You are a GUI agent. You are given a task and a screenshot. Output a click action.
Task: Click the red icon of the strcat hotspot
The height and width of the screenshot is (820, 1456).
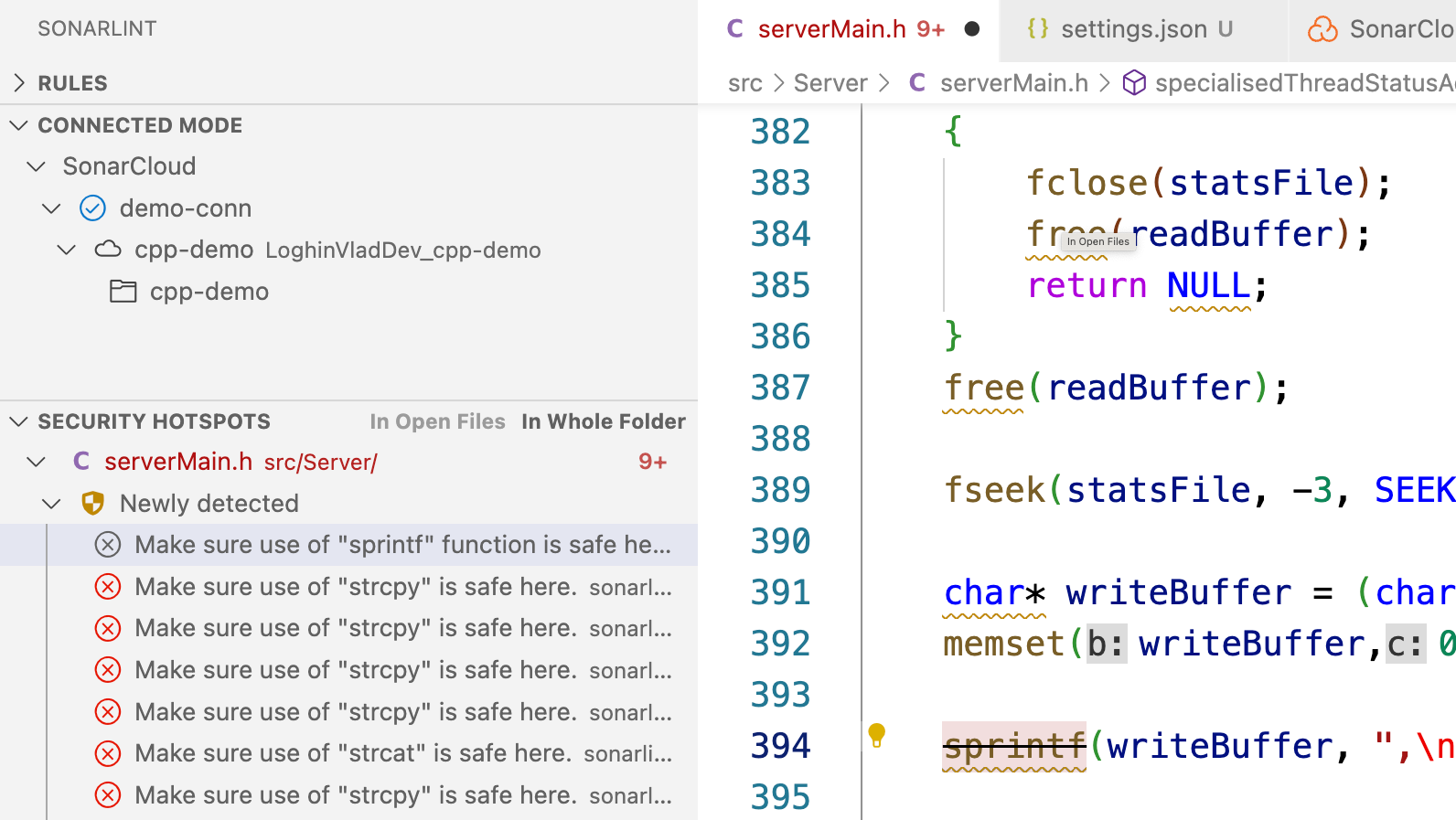click(x=108, y=753)
